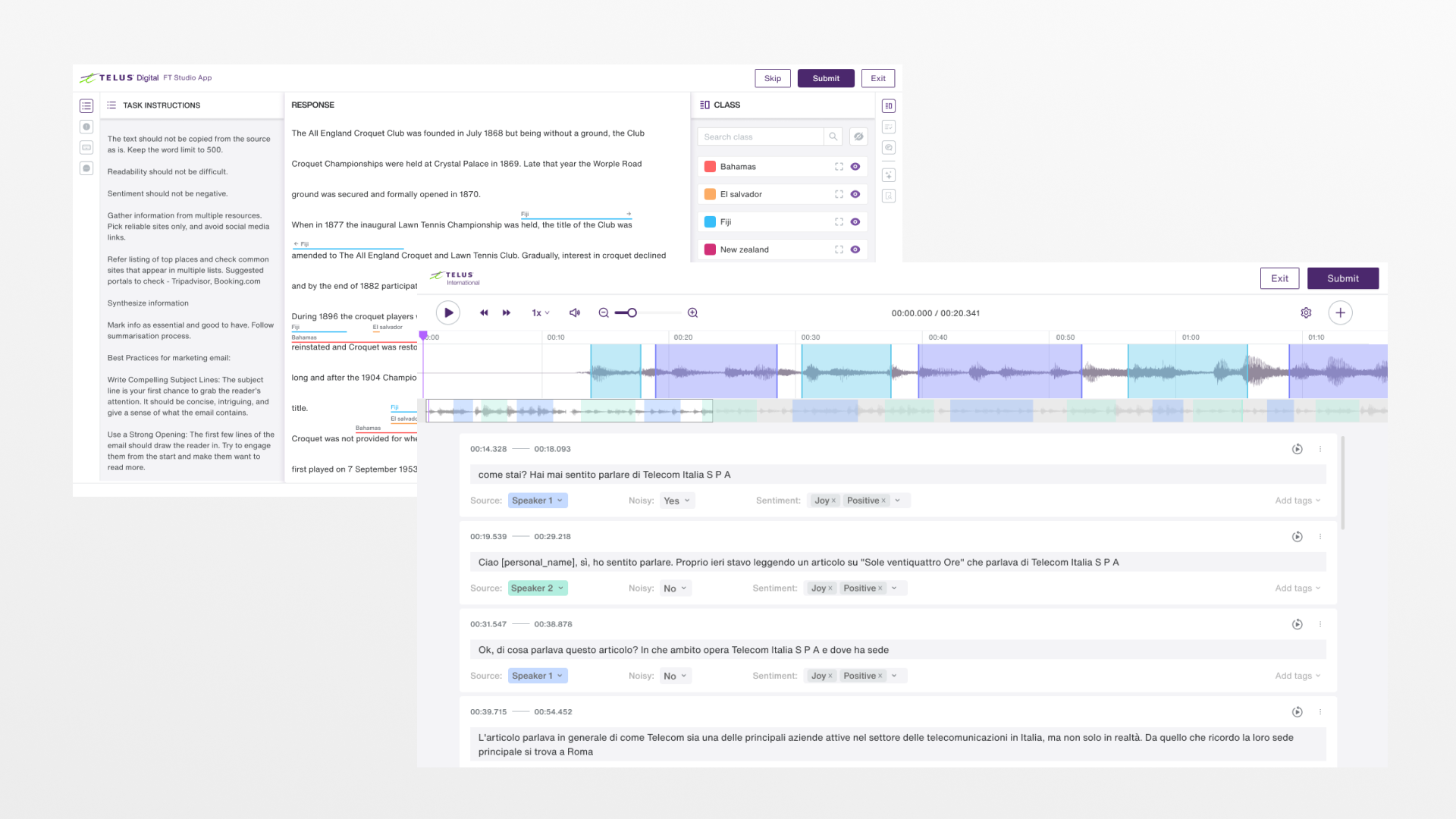The image size is (1456, 819).
Task: Click Exit in transcription window
Action: click(x=1279, y=278)
